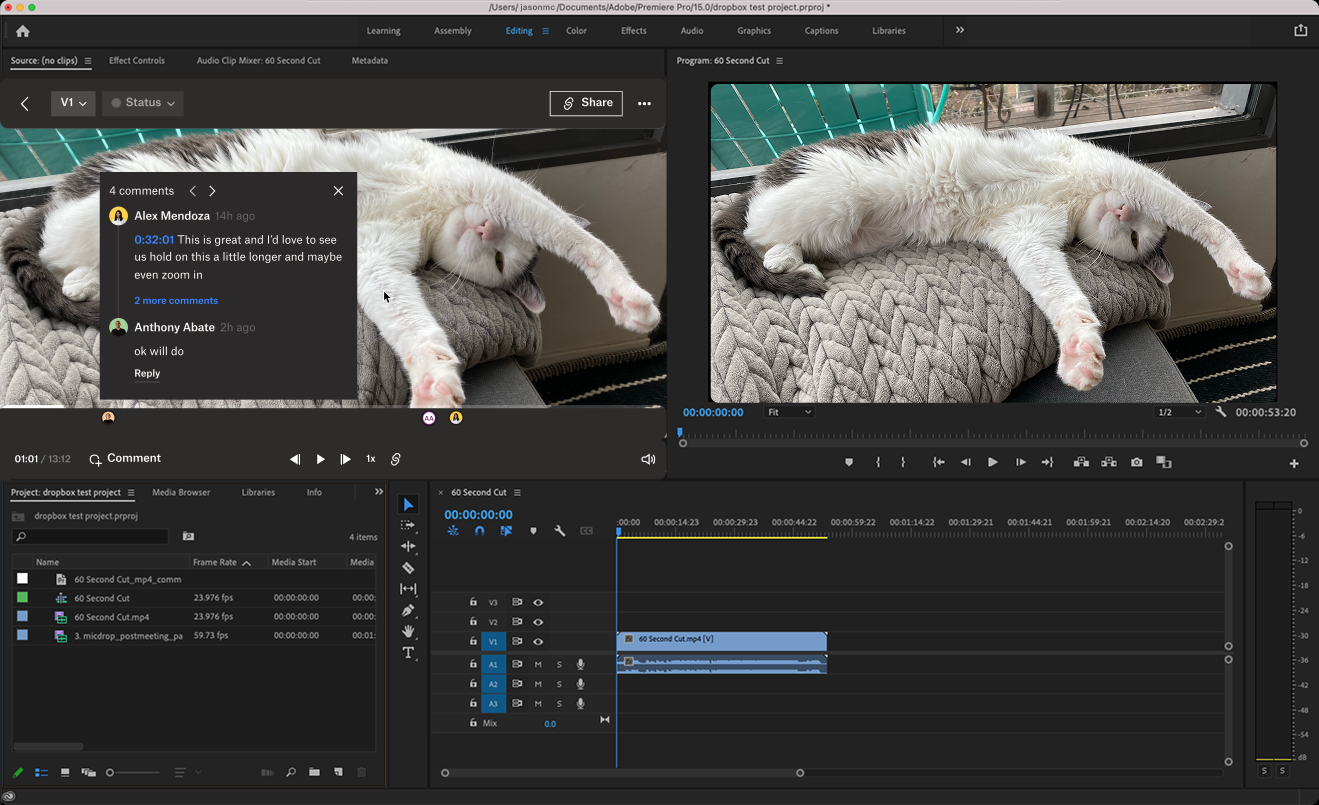Select the Track Select Forward tool
The image size is (1319, 805).
click(x=408, y=524)
